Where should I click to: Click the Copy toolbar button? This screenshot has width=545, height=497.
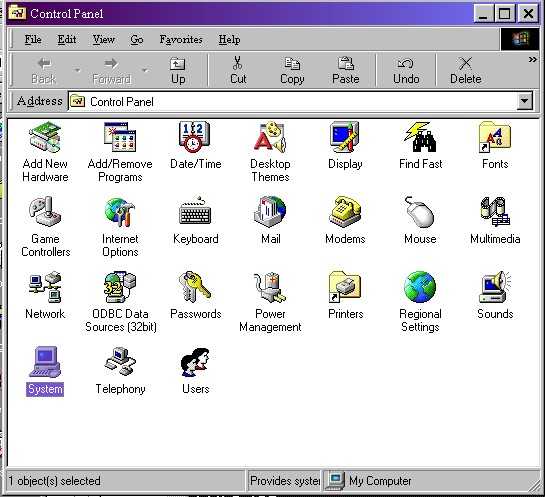pos(292,71)
